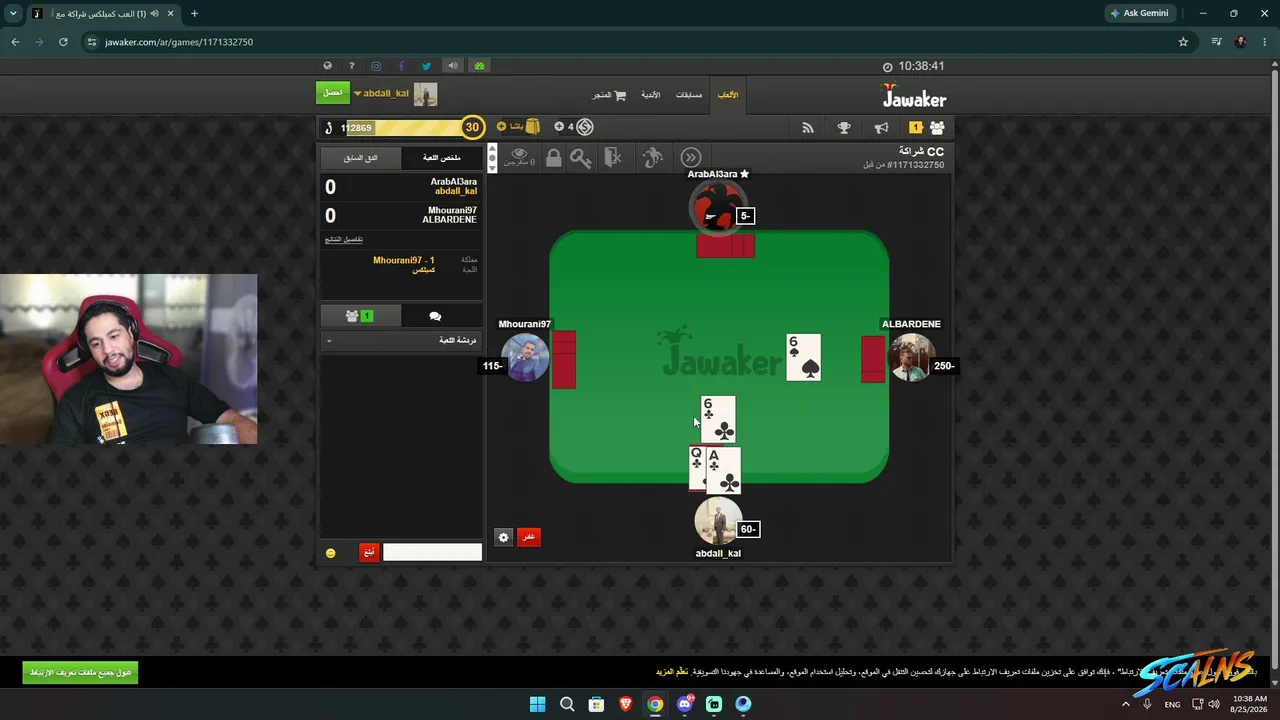Open abdall_kal profile picture in header
1280x720 pixels.
426,94
